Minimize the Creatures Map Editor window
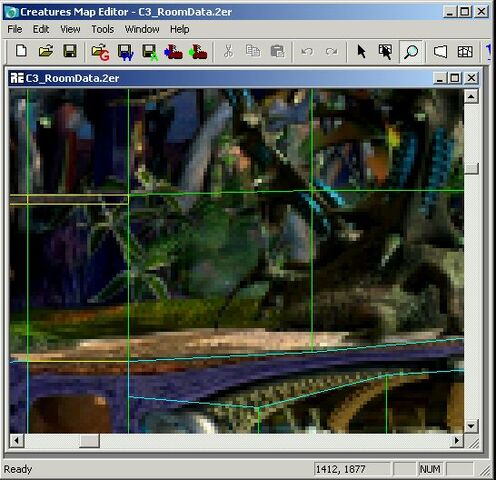The width and height of the screenshot is (496, 480). point(450,12)
